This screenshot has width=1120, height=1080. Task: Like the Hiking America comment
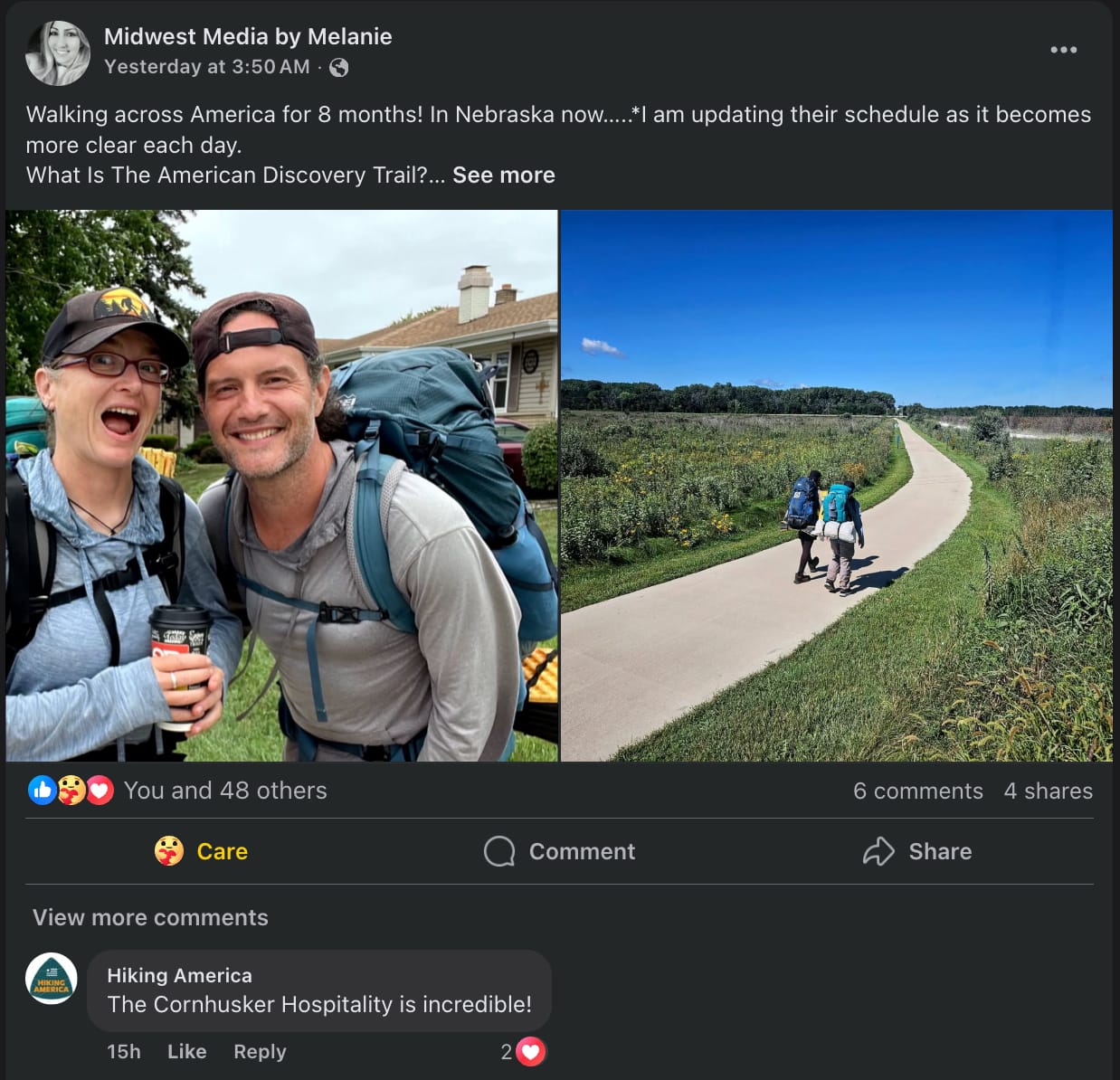(x=186, y=1052)
